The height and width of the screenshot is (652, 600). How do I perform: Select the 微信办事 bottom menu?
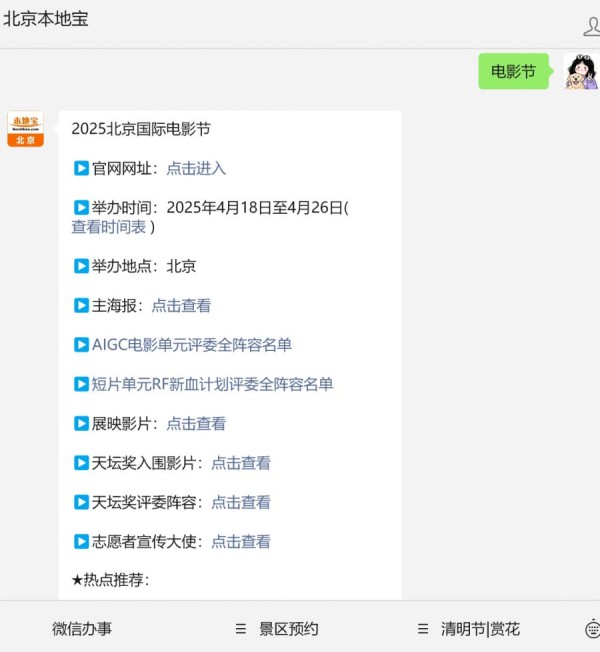[x=82, y=629]
